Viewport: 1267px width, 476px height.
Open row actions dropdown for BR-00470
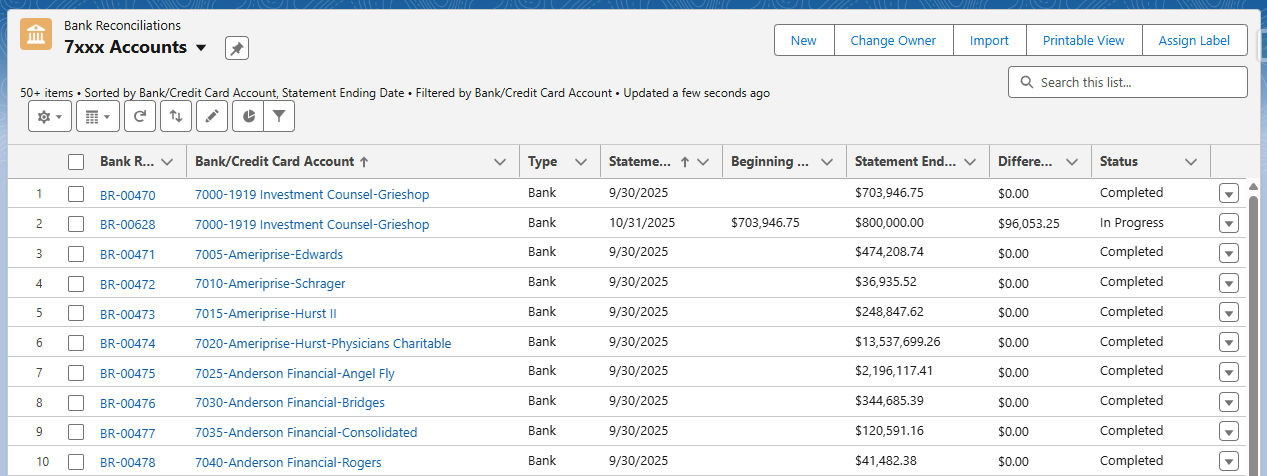1229,194
